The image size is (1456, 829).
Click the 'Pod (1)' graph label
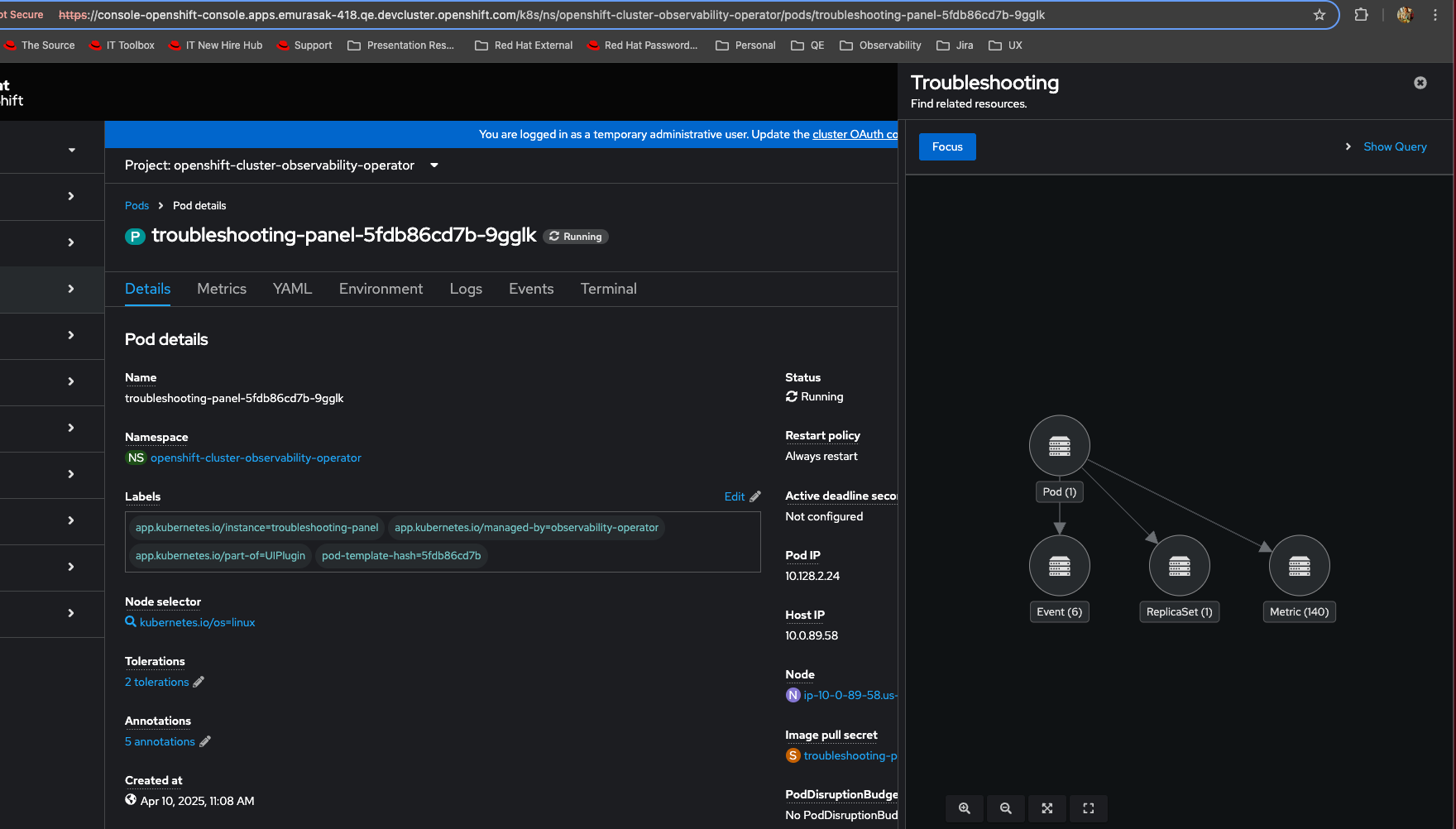1060,492
